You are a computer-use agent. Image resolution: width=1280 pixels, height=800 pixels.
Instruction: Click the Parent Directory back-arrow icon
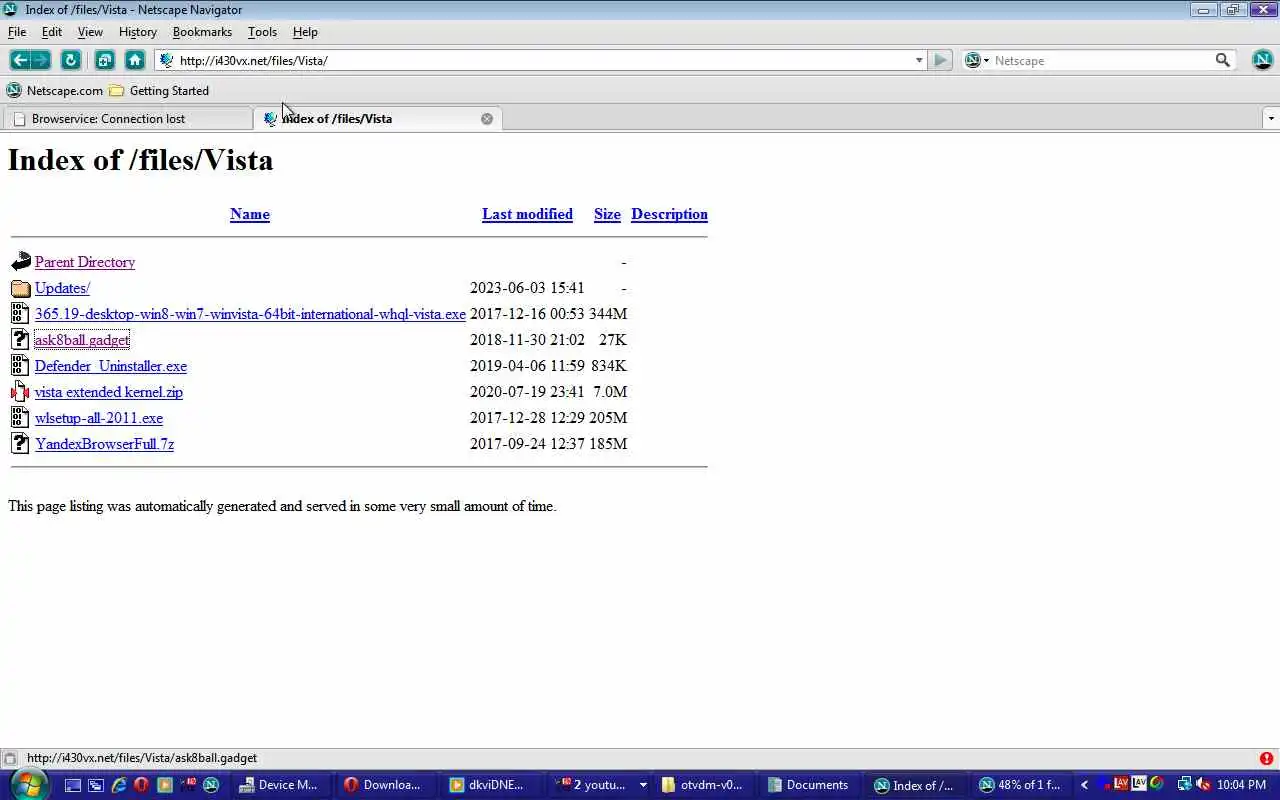[21, 262]
